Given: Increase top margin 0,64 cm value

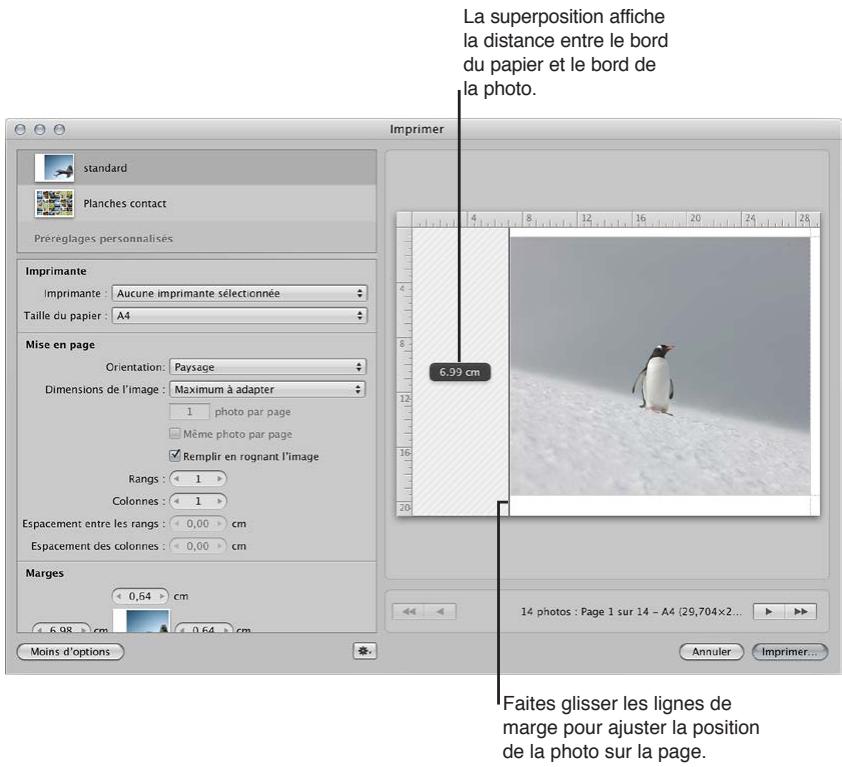Looking at the screenshot, I should [x=162, y=596].
